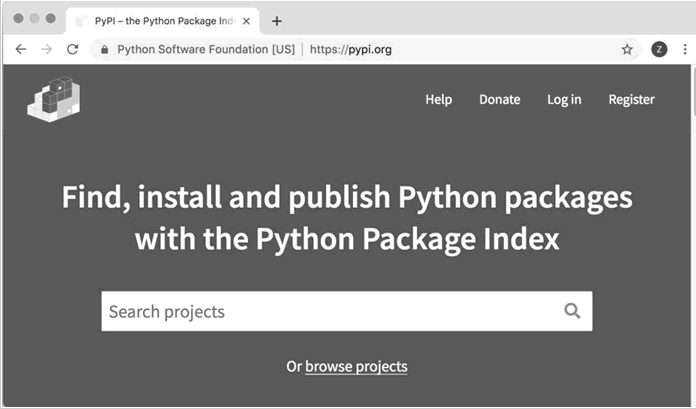
Task: Reload the page with the refresh icon
Action: [72, 49]
